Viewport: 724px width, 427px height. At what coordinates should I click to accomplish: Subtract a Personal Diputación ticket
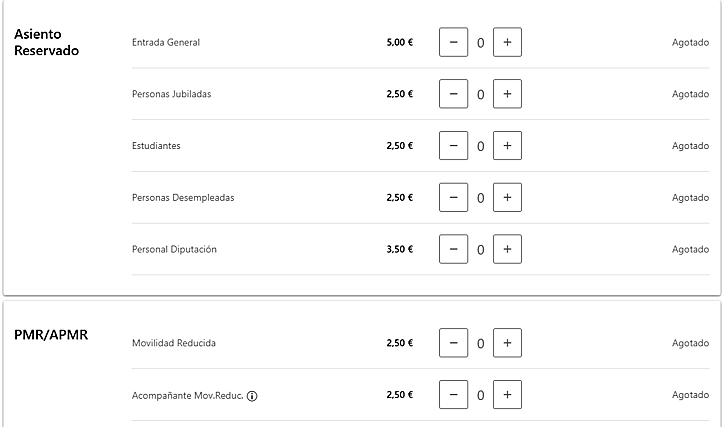click(453, 249)
